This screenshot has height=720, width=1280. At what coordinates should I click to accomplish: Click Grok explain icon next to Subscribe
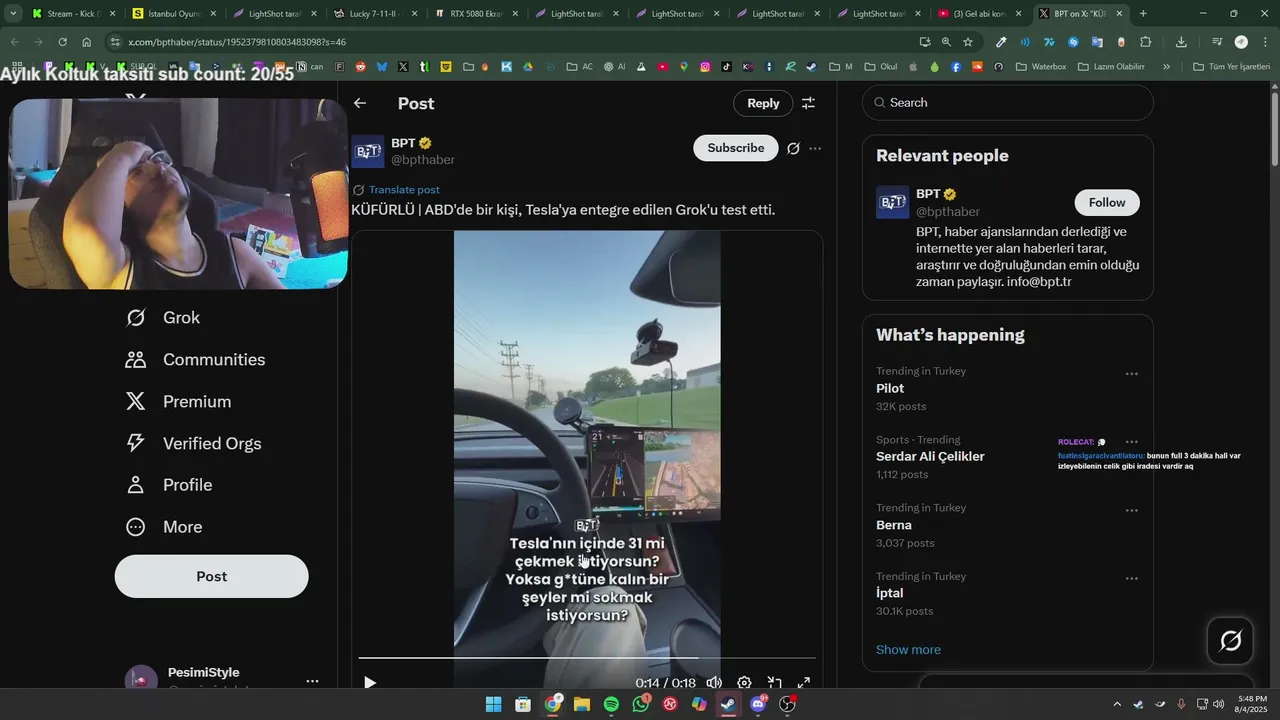793,148
